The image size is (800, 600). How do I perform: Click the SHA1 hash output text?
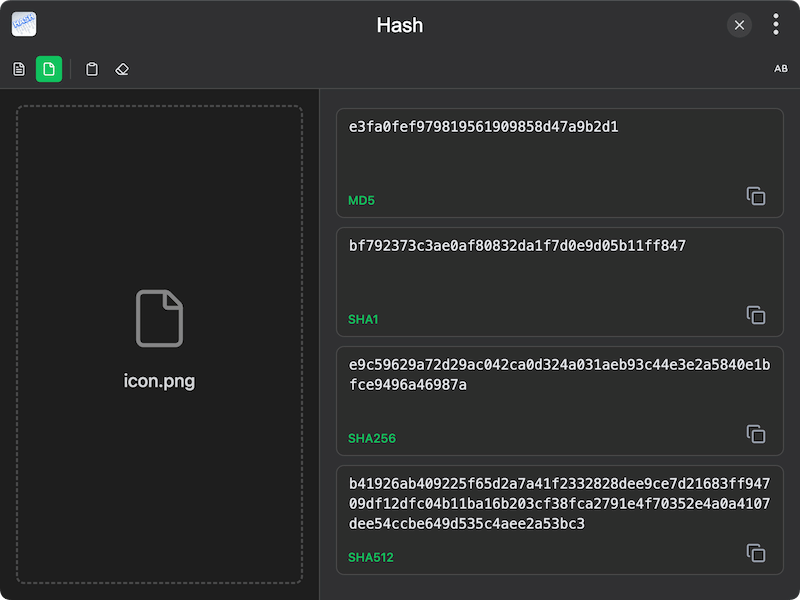click(517, 246)
